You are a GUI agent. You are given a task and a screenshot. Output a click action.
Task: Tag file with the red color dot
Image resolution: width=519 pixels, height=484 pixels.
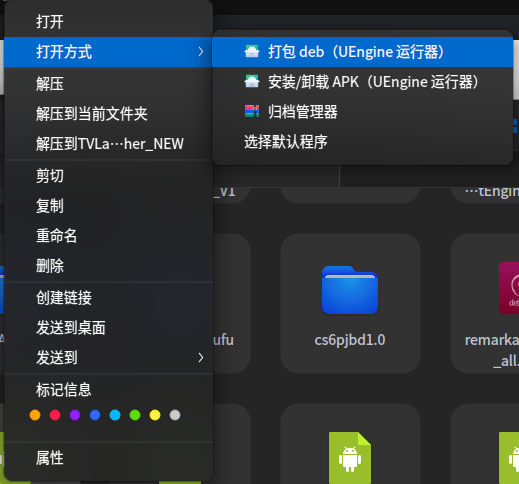tap(55, 415)
